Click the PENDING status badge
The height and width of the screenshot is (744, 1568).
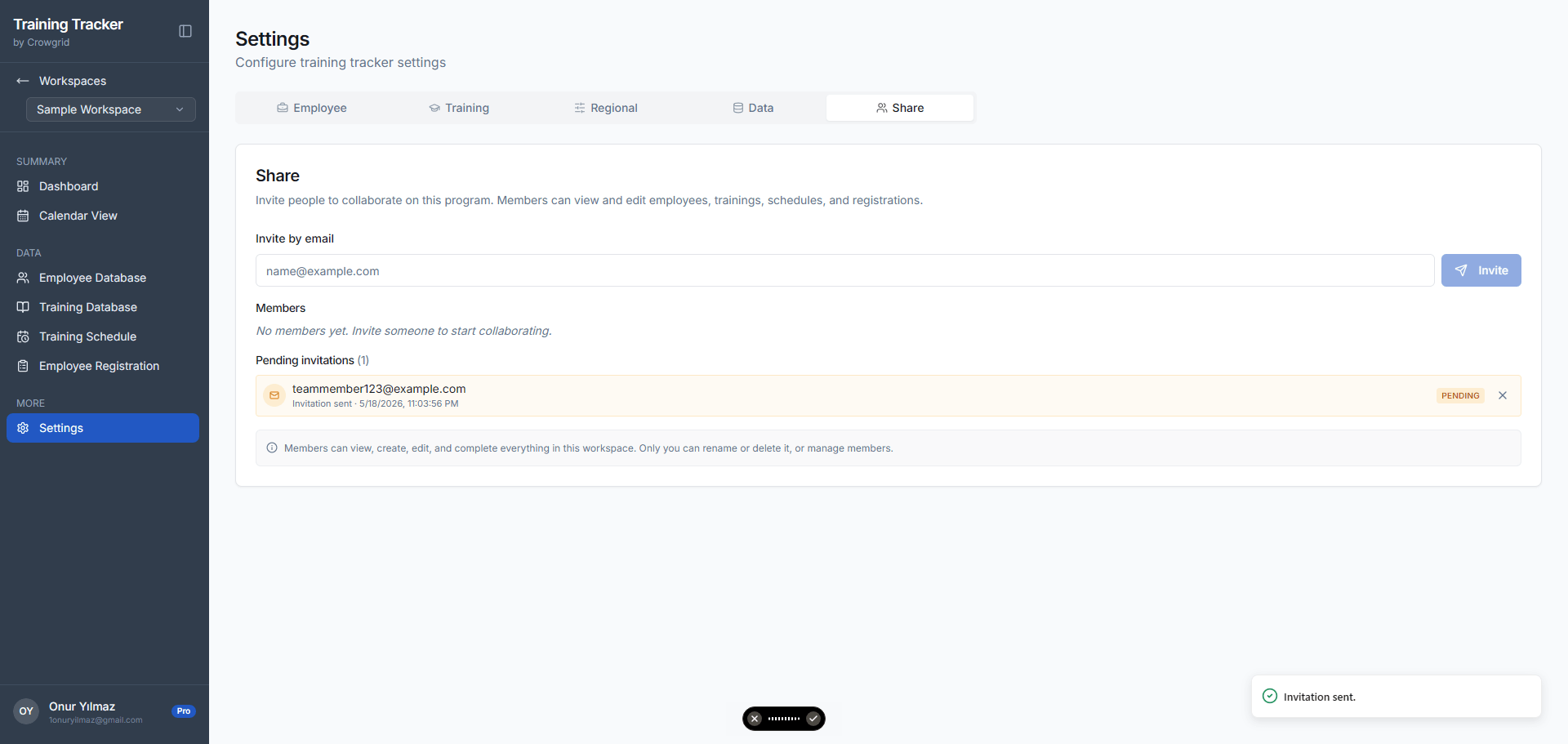1460,396
